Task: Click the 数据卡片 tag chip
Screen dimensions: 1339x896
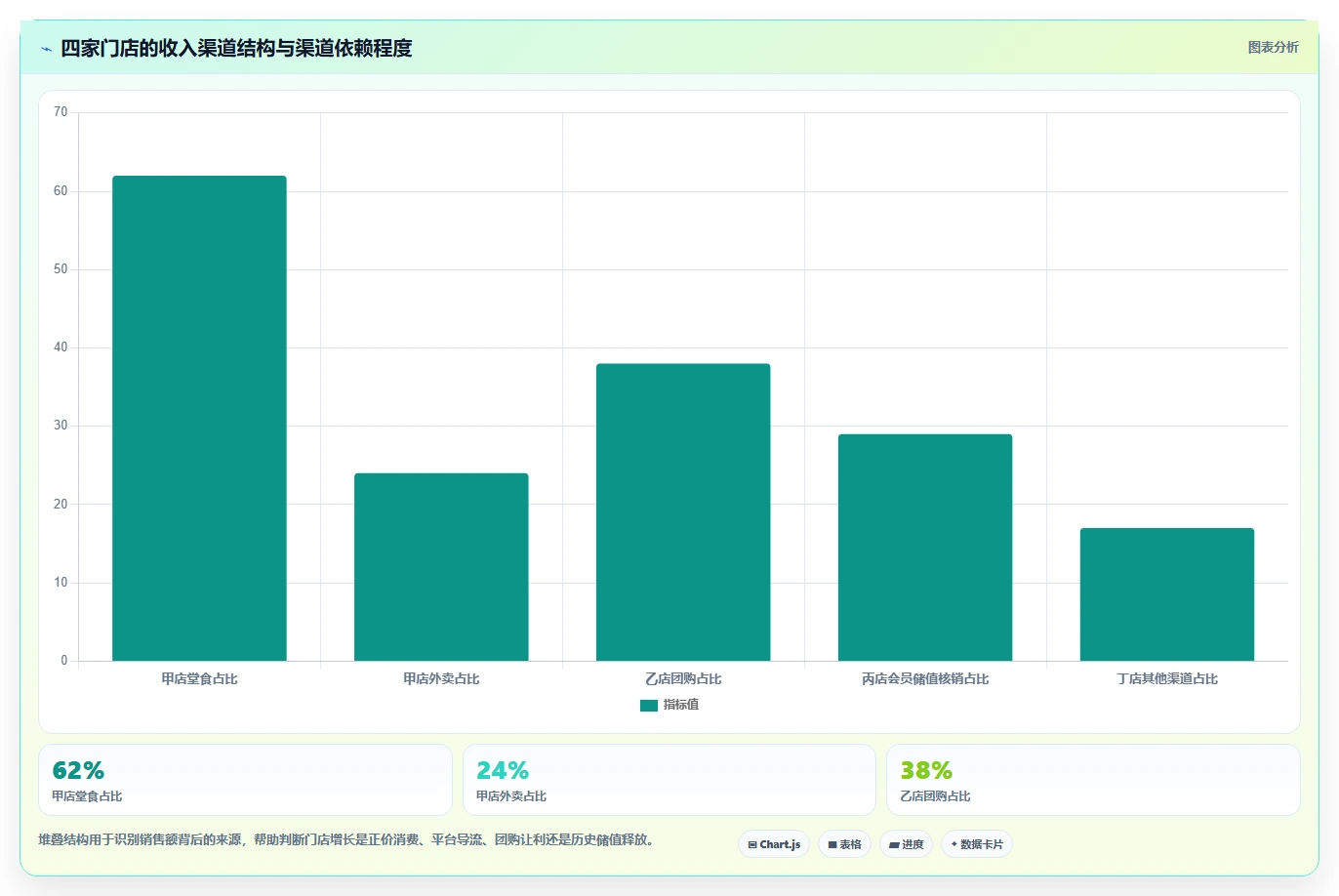Action: click(x=977, y=844)
